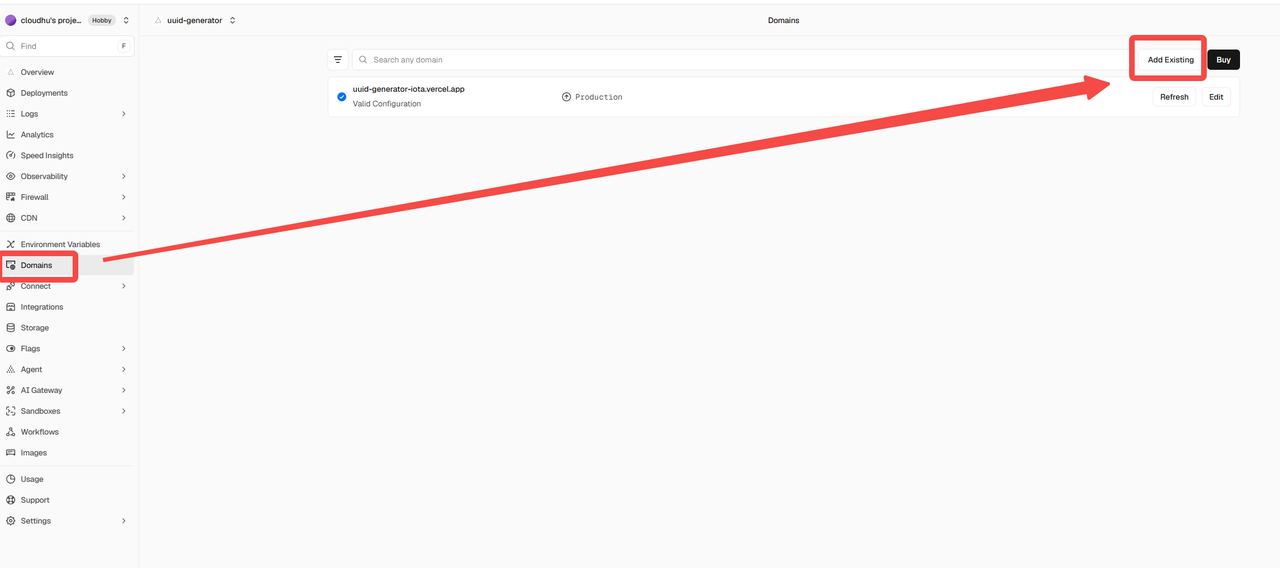Click the Speed Insights sidebar icon
The image size is (1280, 568).
point(11,155)
